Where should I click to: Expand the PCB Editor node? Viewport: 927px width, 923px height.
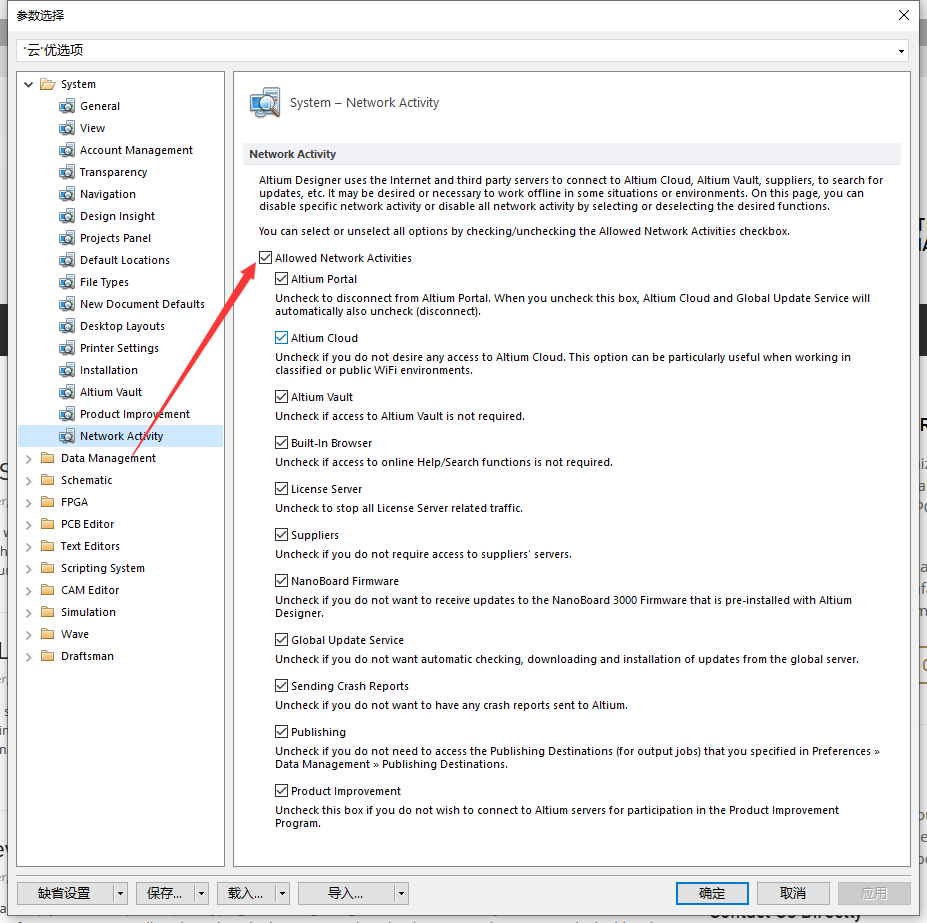(x=28, y=524)
